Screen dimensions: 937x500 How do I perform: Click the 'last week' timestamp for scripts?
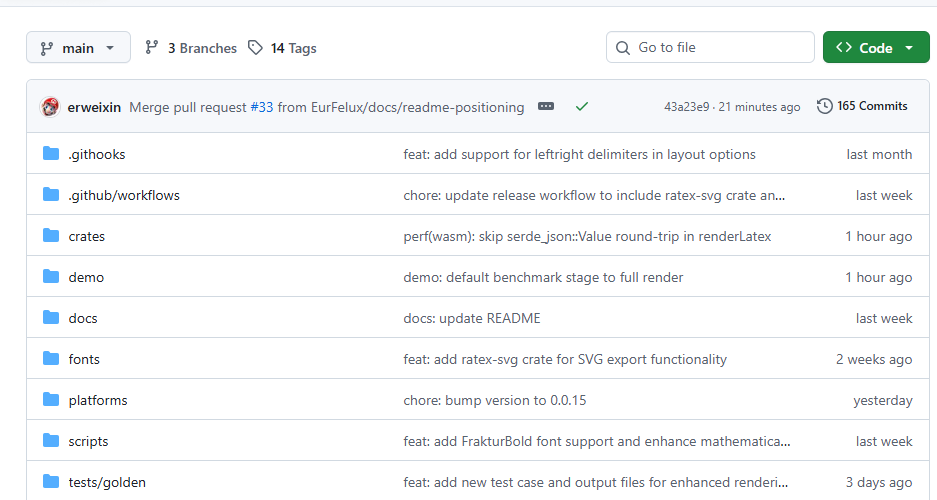pyautogui.click(x=884, y=441)
